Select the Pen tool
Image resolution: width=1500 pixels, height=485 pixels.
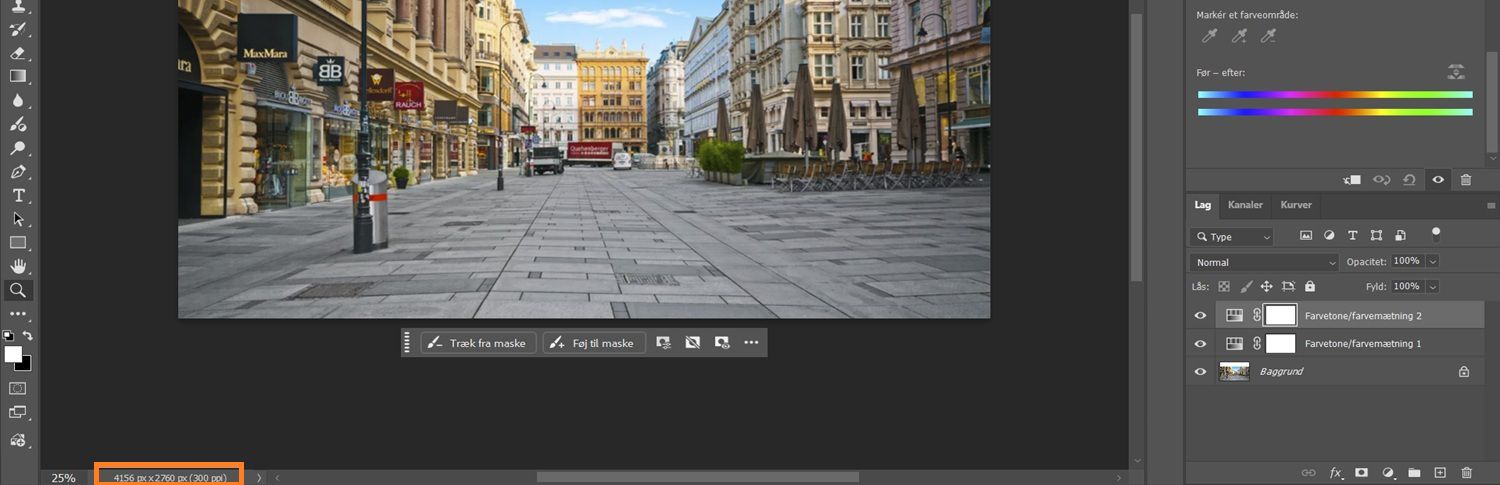coord(18,172)
